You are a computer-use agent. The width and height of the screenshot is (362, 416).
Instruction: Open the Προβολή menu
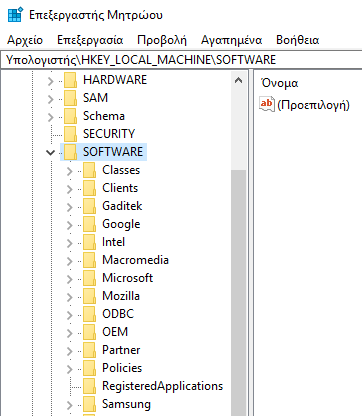tap(162, 40)
